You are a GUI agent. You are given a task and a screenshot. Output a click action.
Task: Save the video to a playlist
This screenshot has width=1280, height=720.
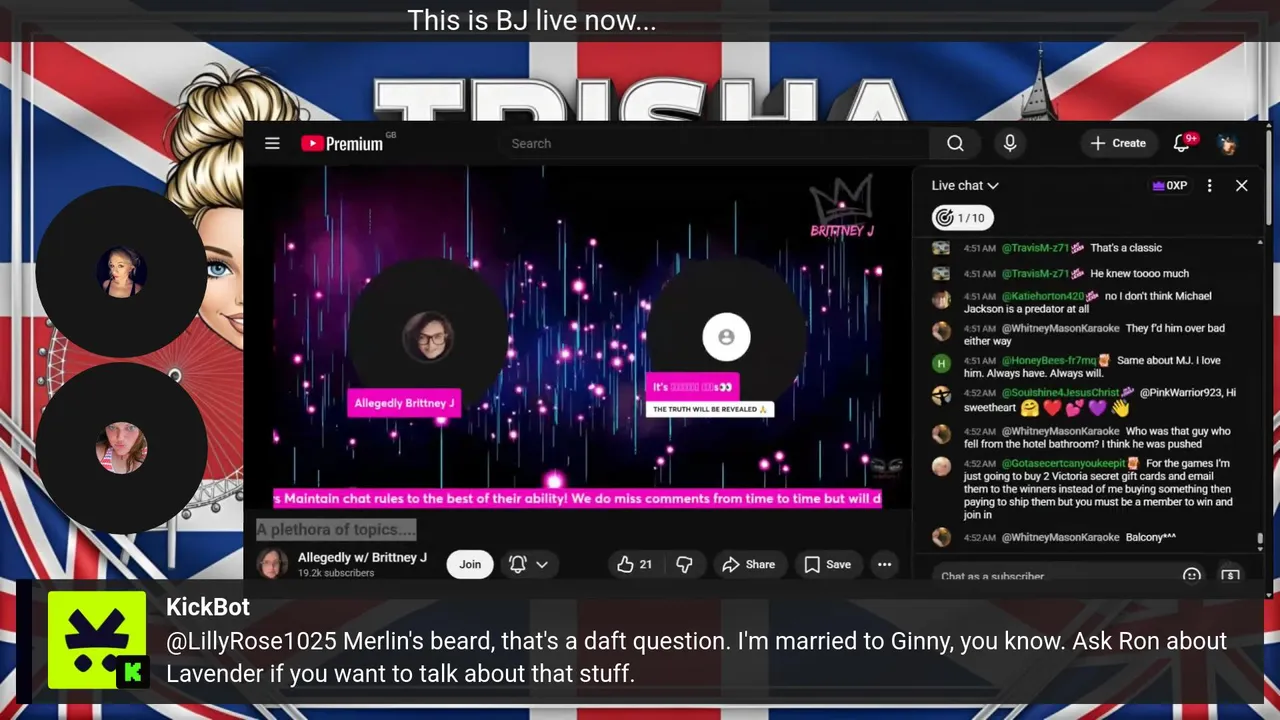(x=827, y=564)
